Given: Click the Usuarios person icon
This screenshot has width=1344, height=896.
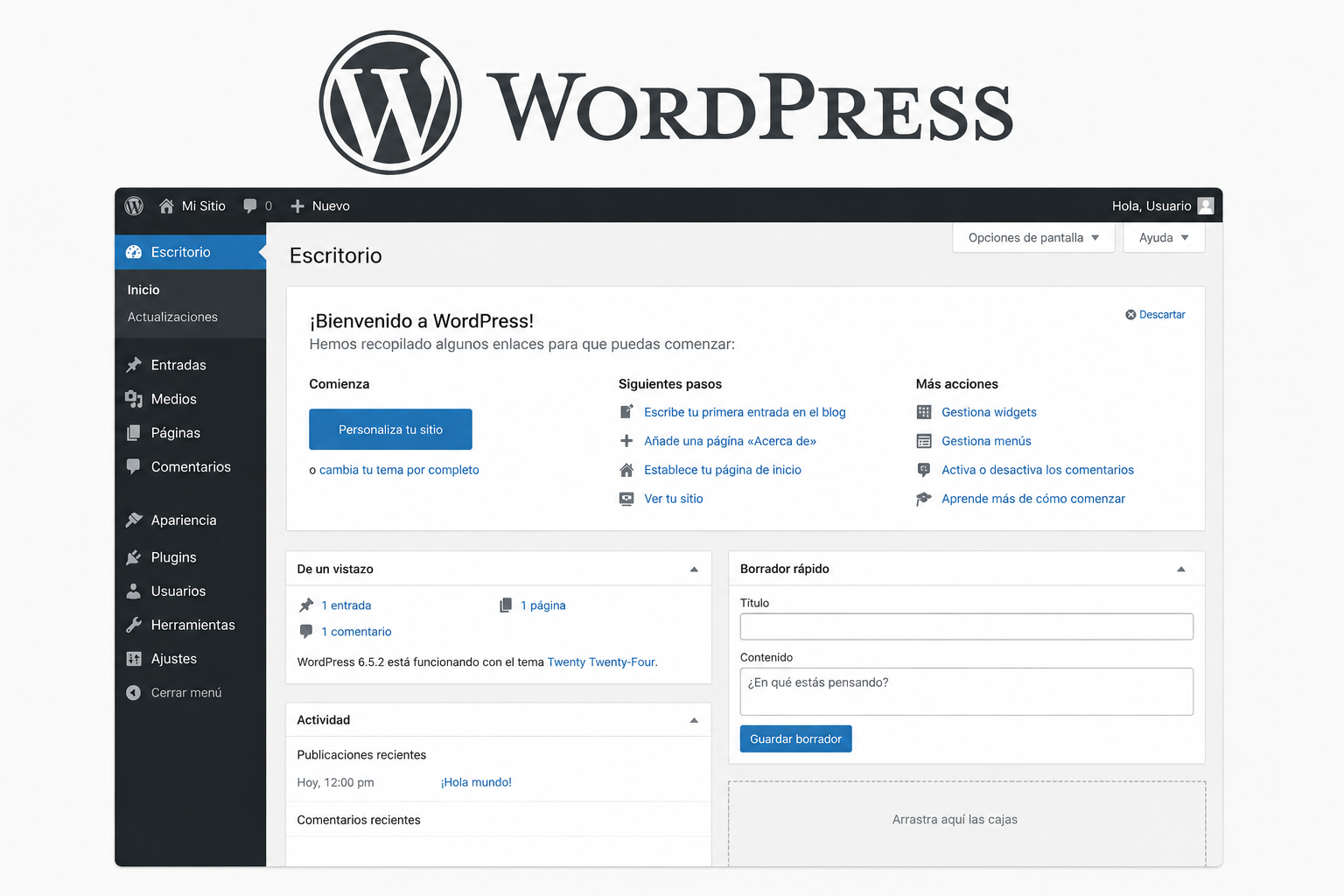Looking at the screenshot, I should (134, 591).
